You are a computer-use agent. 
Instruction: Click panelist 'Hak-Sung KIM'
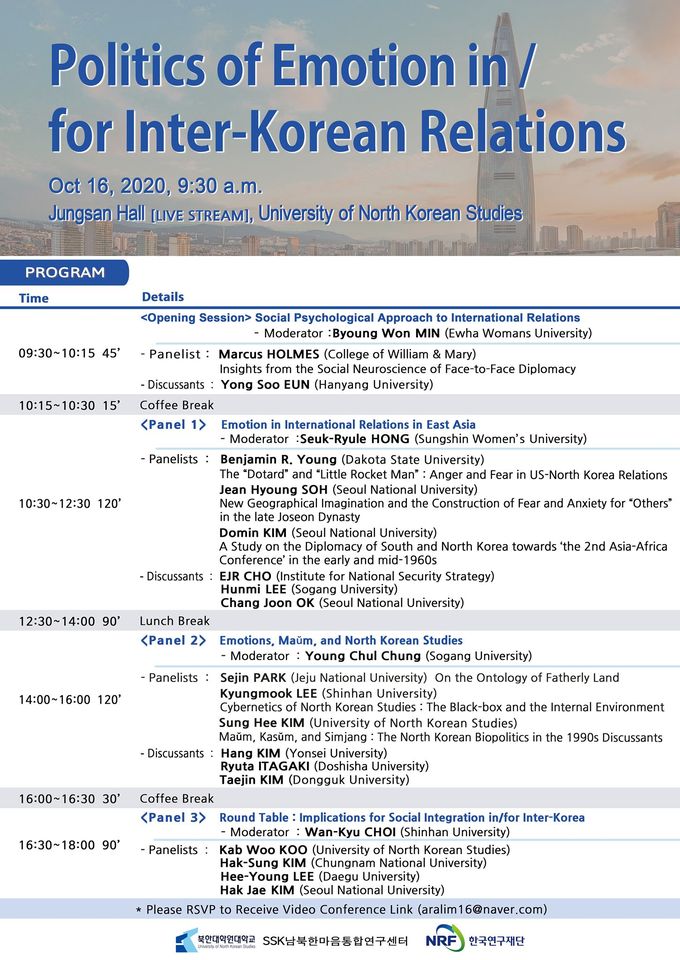coord(263,863)
